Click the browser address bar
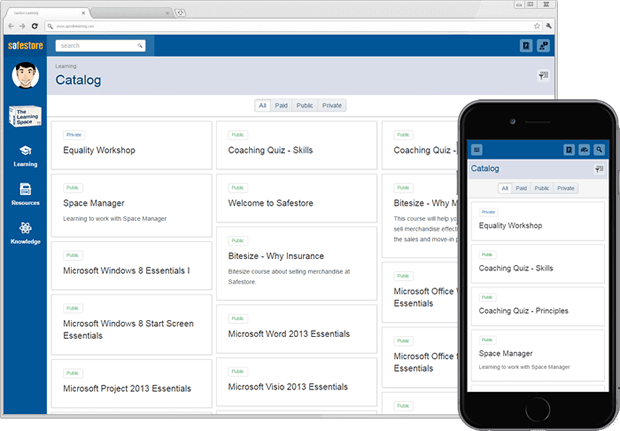620x431 pixels. pyautogui.click(x=293, y=26)
